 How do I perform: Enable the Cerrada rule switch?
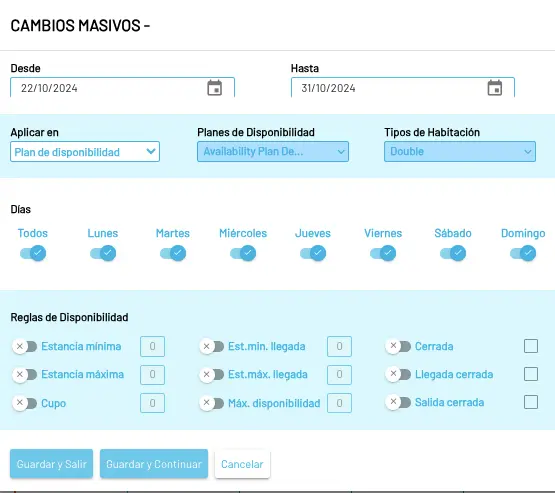pos(398,346)
